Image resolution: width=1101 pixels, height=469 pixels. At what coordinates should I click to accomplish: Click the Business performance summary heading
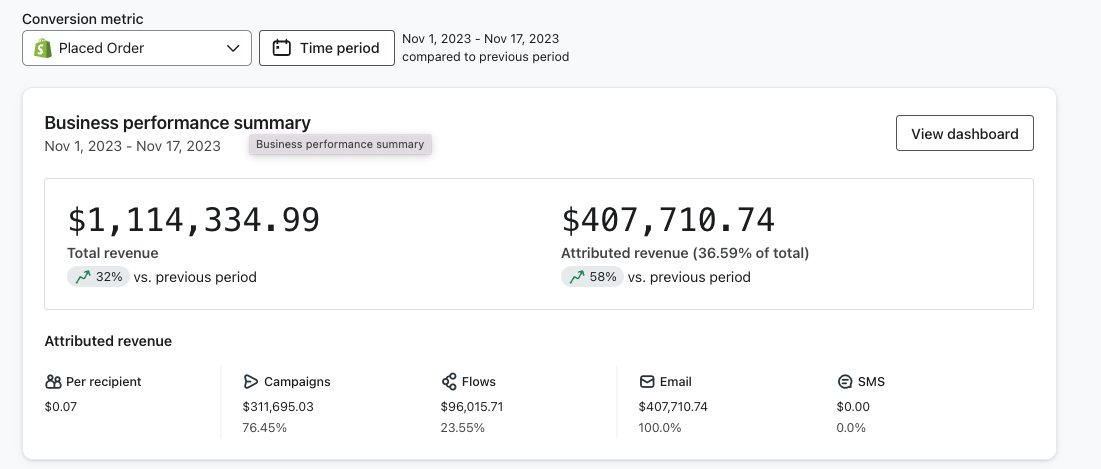click(x=177, y=123)
